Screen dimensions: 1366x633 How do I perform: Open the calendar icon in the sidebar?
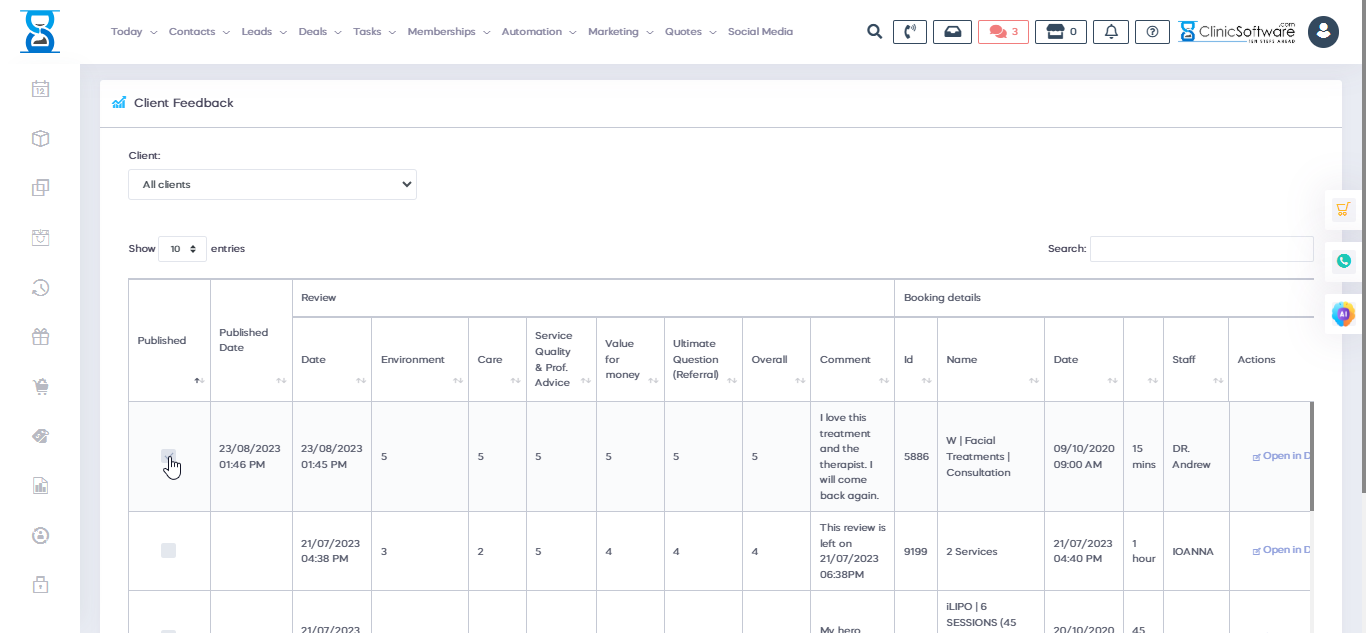pyautogui.click(x=40, y=89)
